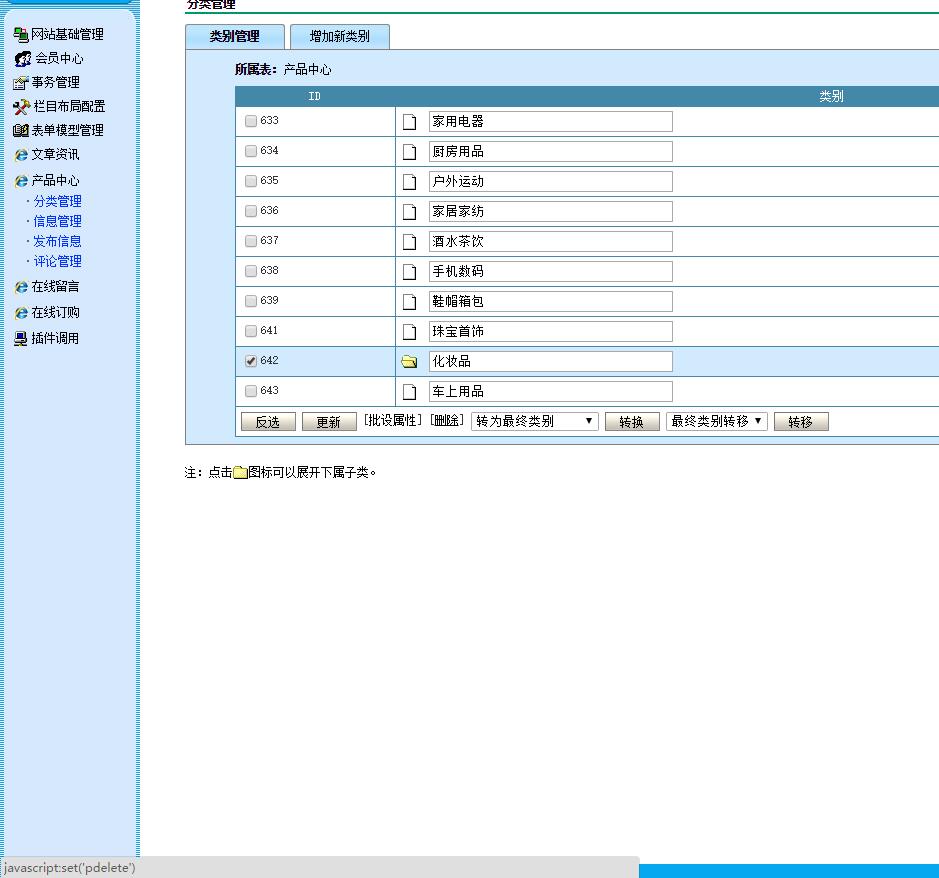The height and width of the screenshot is (878, 939).
Task: Check the checkbox for ID 643
Action: click(251, 390)
